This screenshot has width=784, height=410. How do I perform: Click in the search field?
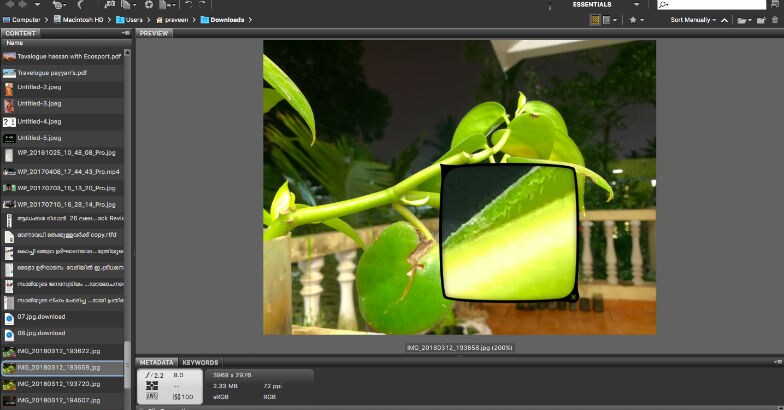[x=711, y=4]
